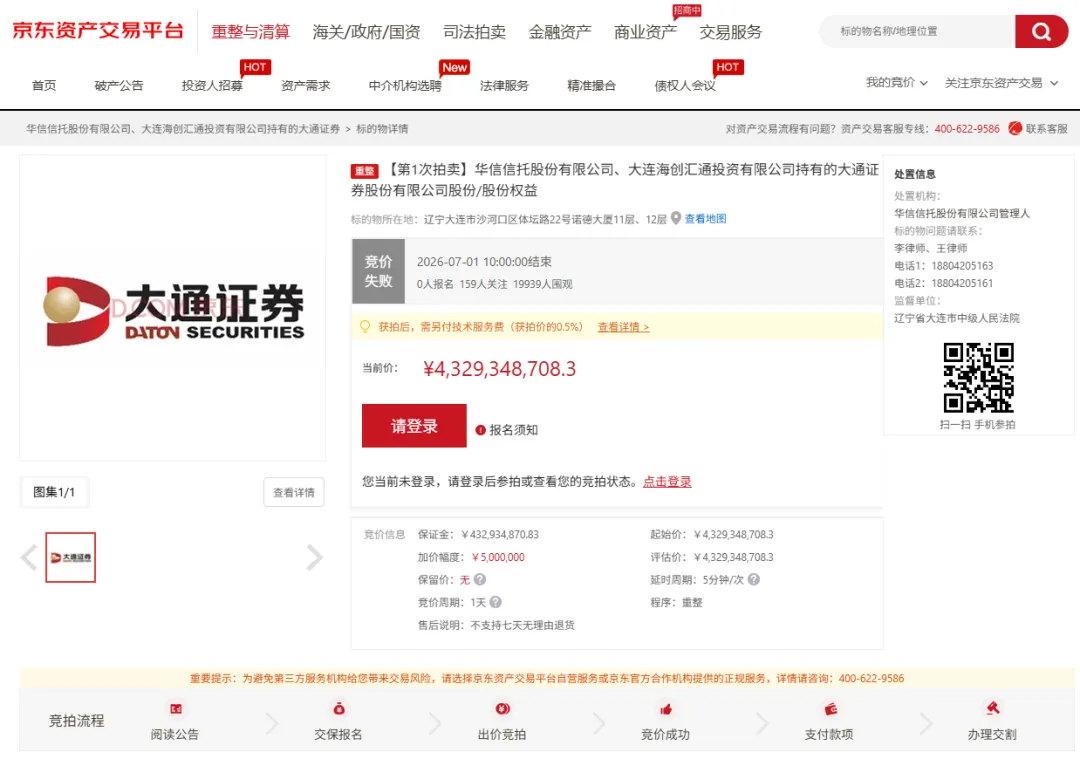Click the red search magnifier button
This screenshot has height=759, width=1080.
tap(1041, 31)
